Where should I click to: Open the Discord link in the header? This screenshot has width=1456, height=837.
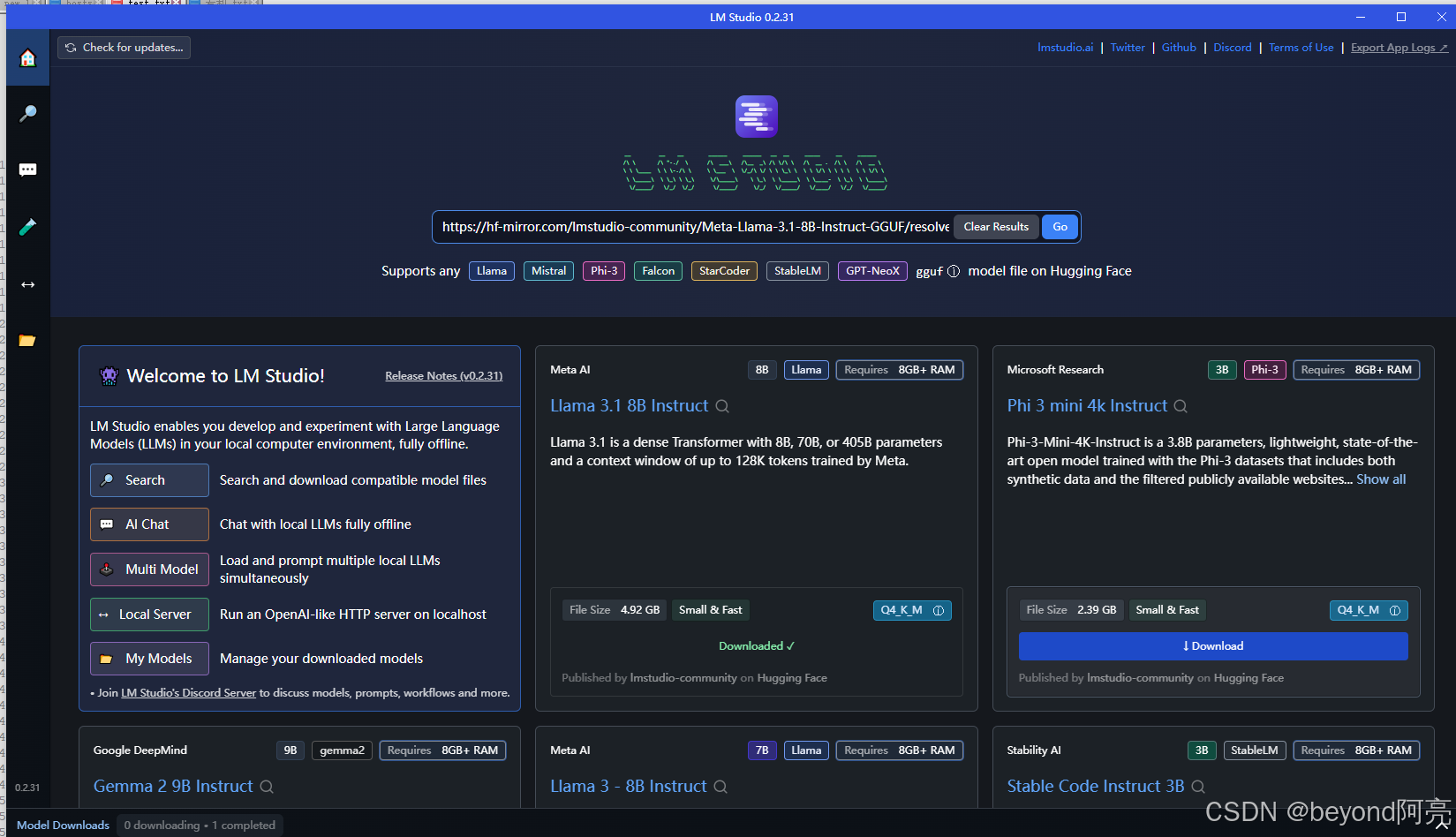[x=1233, y=48]
